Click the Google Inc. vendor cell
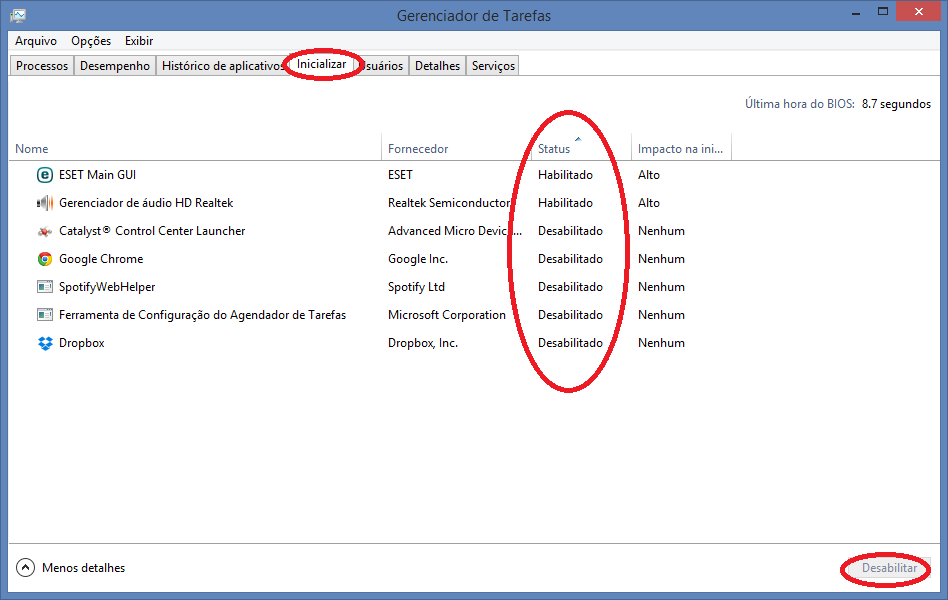The image size is (948, 600). click(x=418, y=259)
